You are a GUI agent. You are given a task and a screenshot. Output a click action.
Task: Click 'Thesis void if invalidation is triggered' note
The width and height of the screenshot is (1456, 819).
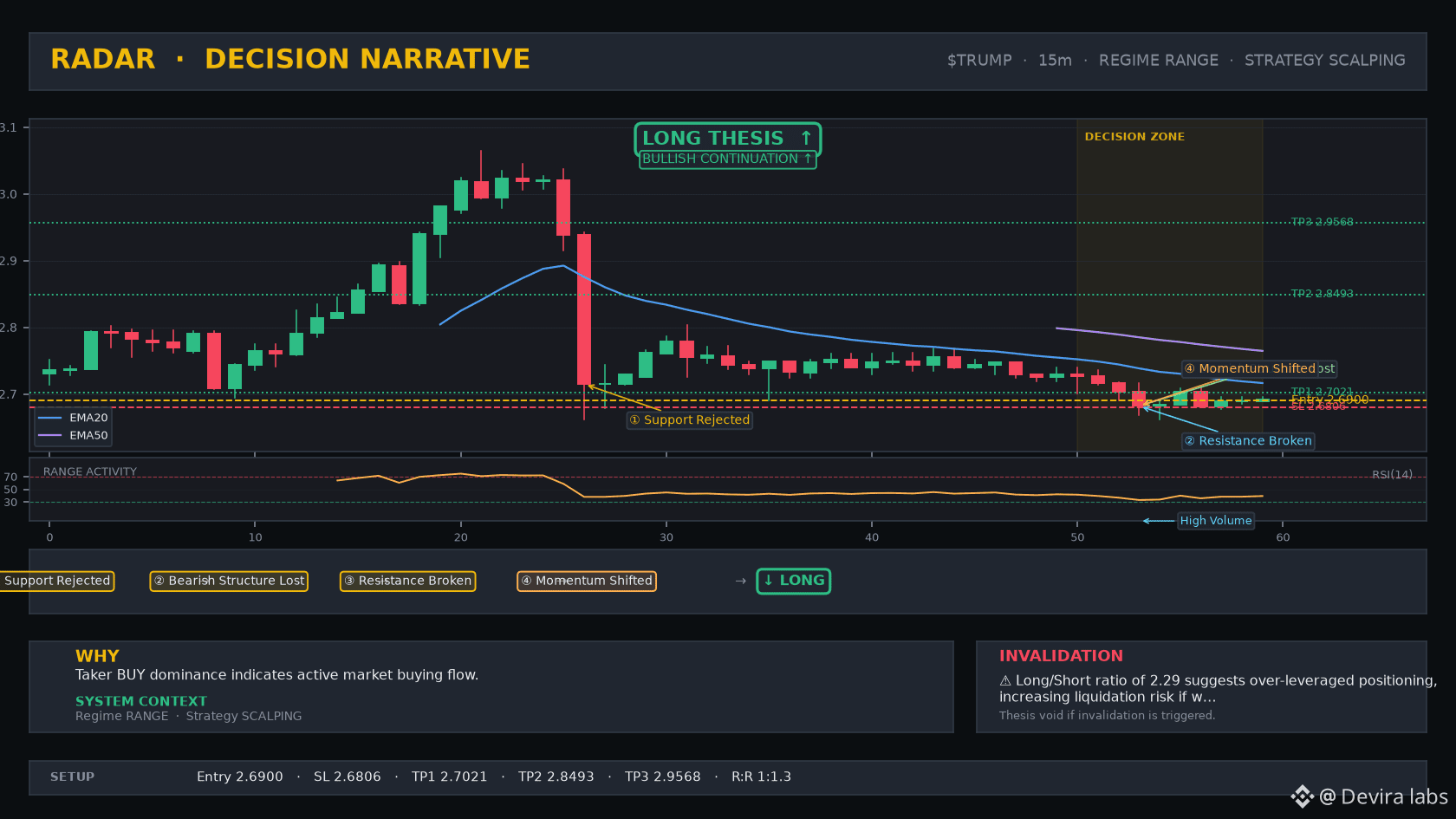click(1107, 716)
